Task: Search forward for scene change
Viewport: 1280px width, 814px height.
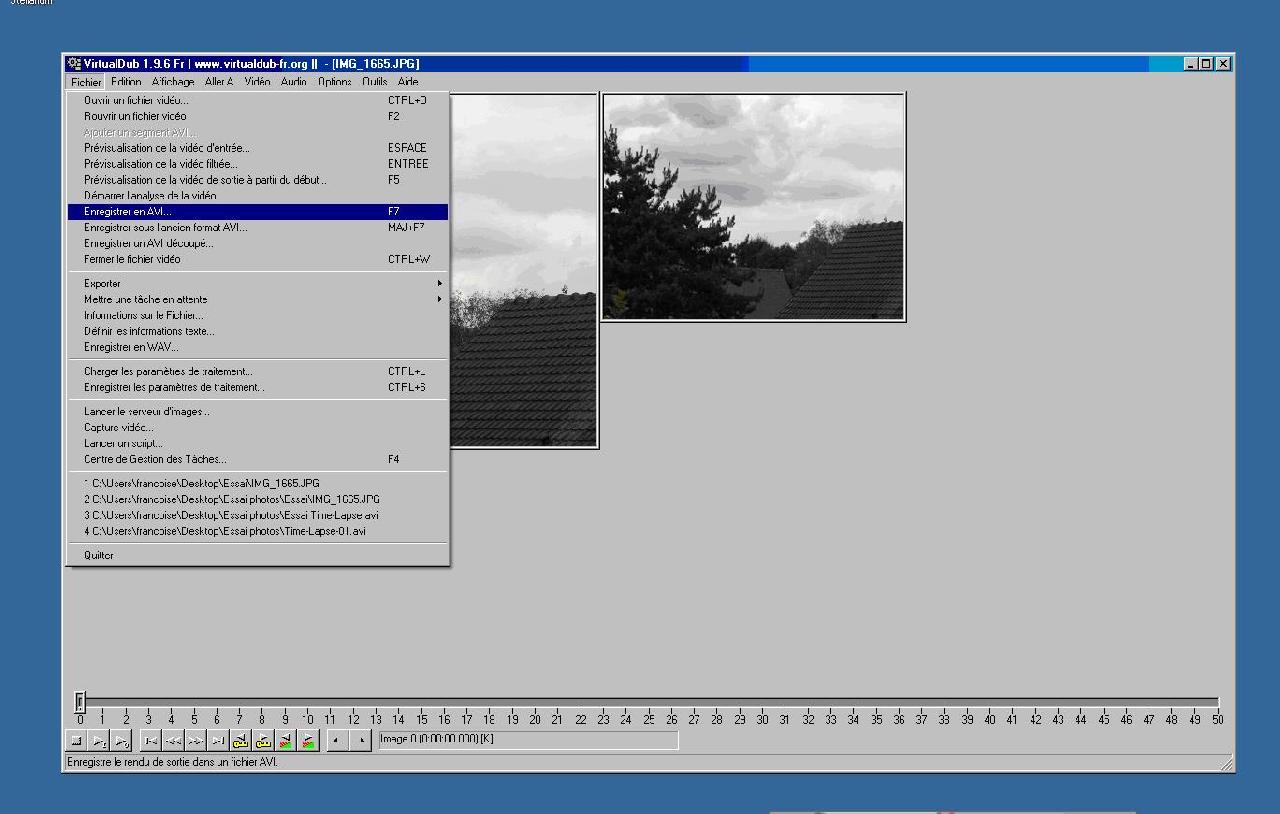Action: click(309, 741)
